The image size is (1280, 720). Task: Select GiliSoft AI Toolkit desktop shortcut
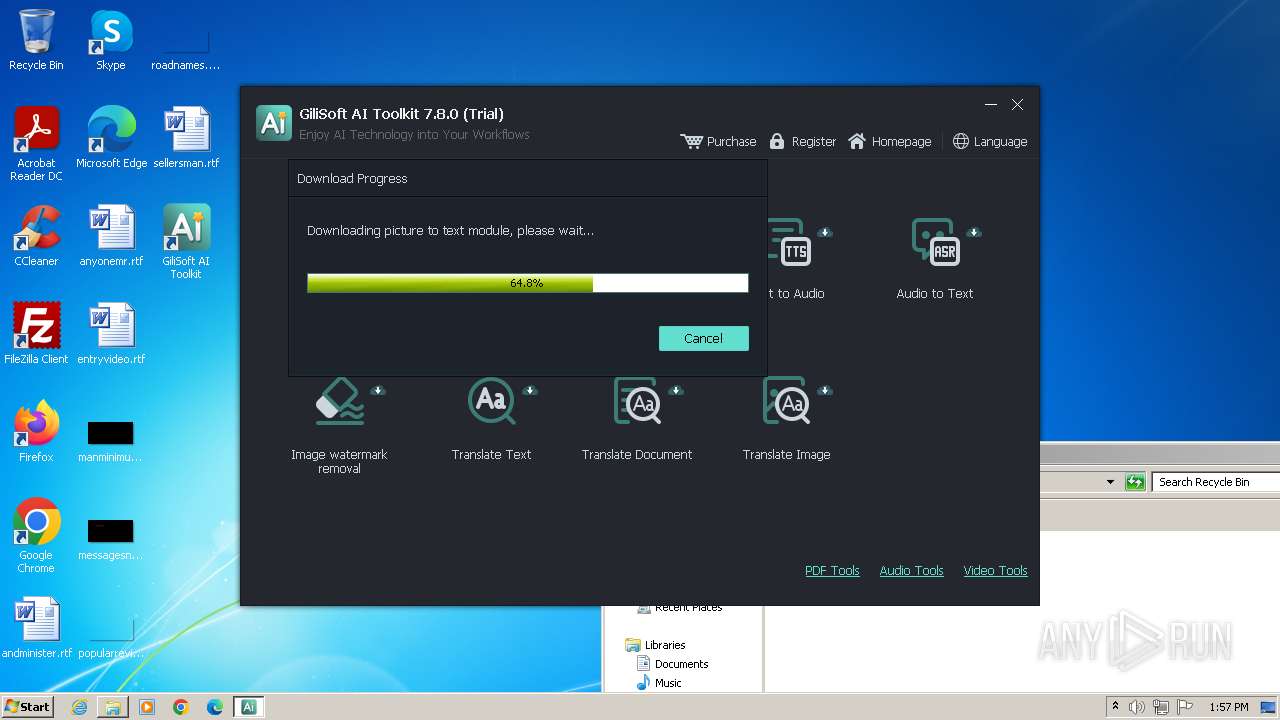click(x=186, y=242)
